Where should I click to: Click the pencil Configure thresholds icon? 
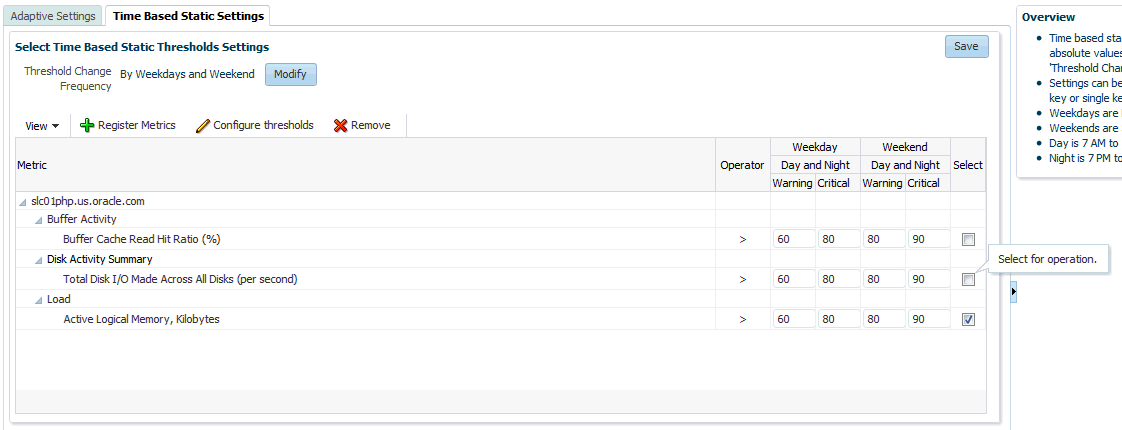pos(203,126)
